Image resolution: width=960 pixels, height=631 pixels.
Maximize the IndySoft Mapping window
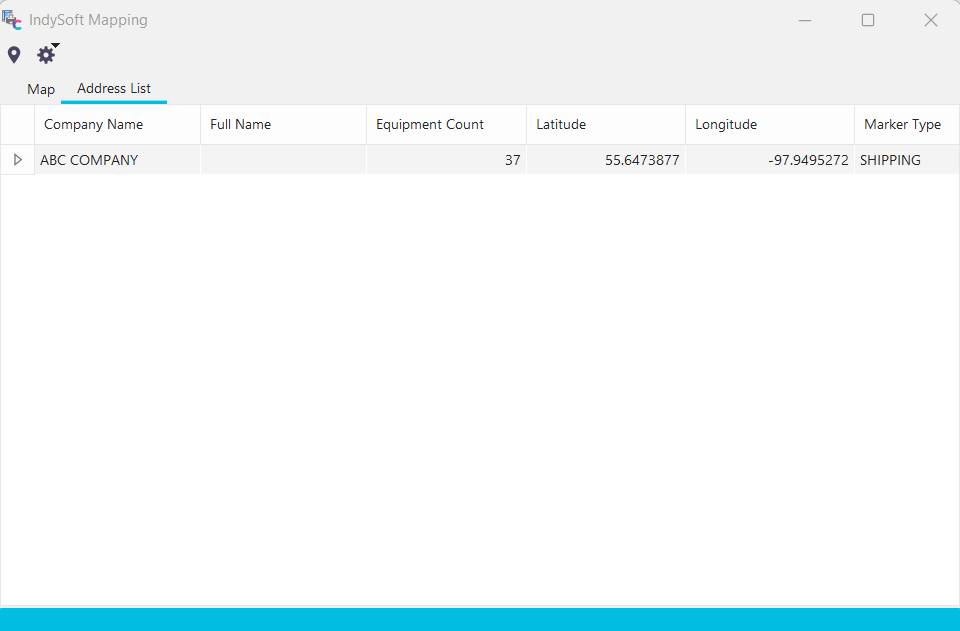(868, 20)
